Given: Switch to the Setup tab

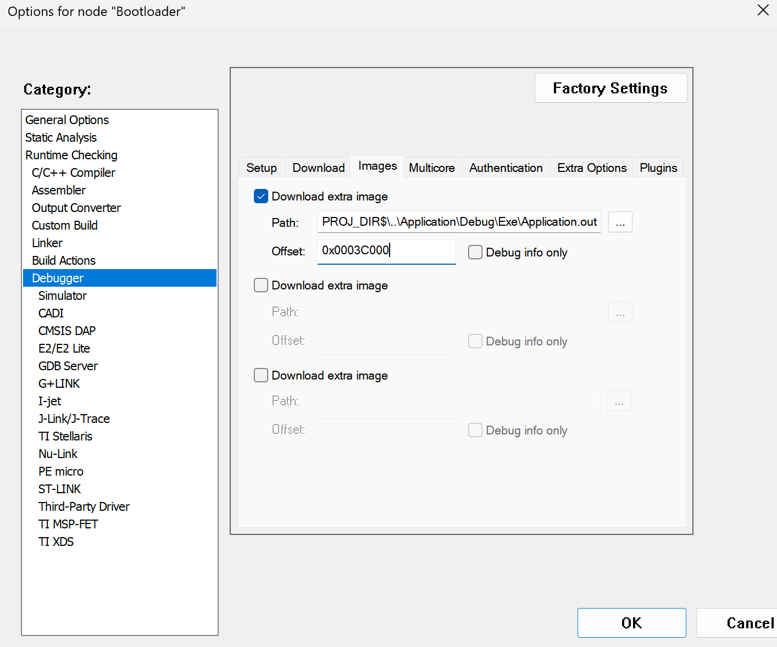Looking at the screenshot, I should (x=262, y=168).
